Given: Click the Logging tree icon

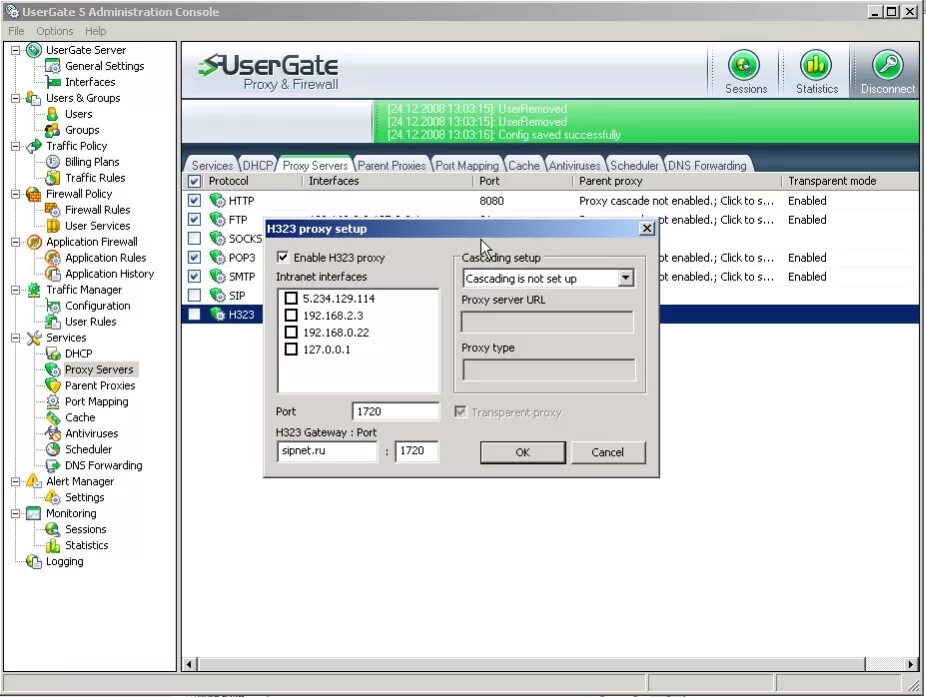Looking at the screenshot, I should (34, 562).
